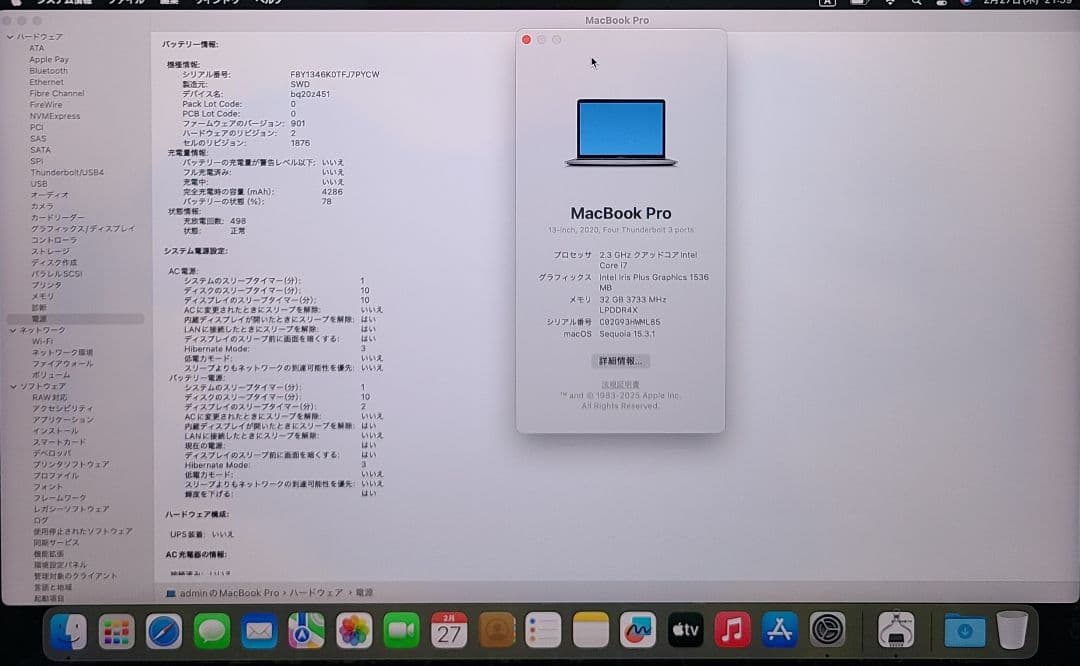Select NVMExpress in the sidebar
The image size is (1080, 666).
pos(55,116)
